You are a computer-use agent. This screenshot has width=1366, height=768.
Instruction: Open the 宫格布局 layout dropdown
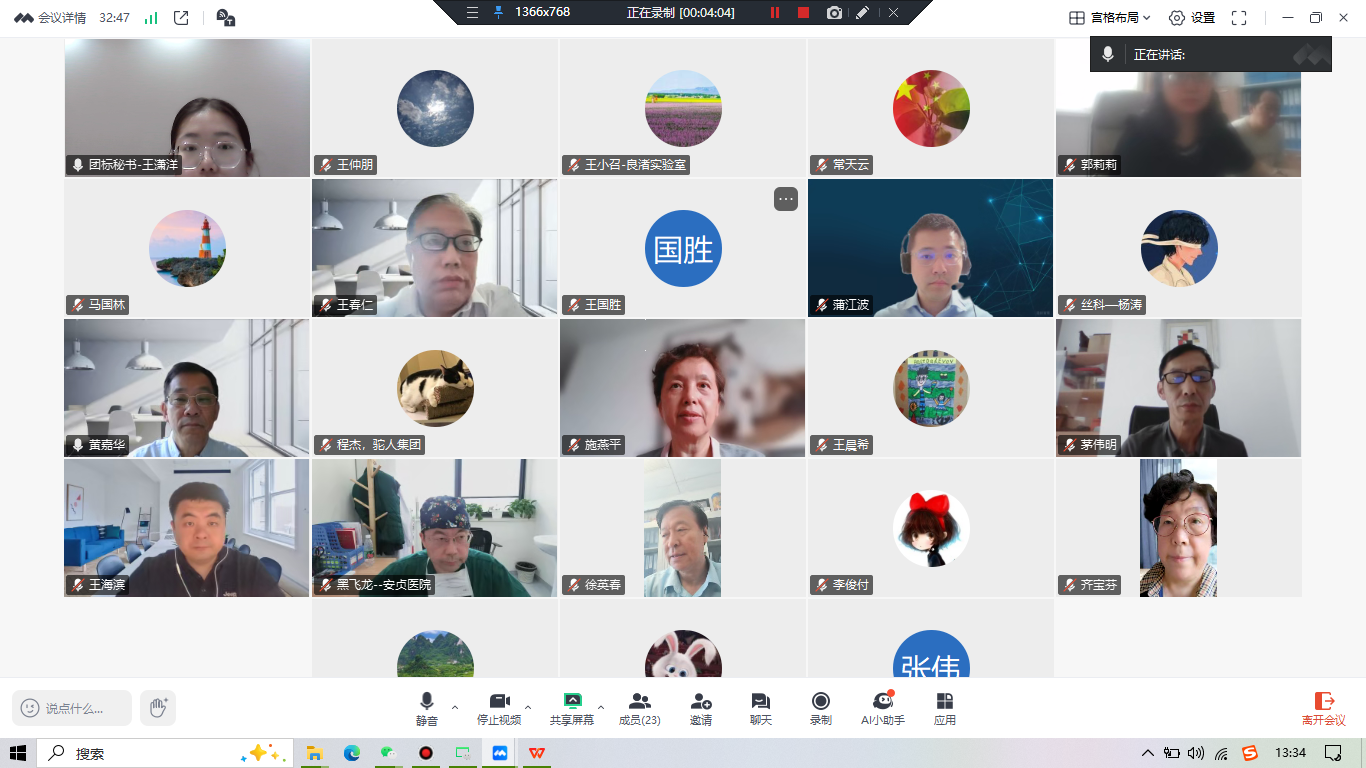pos(1110,18)
